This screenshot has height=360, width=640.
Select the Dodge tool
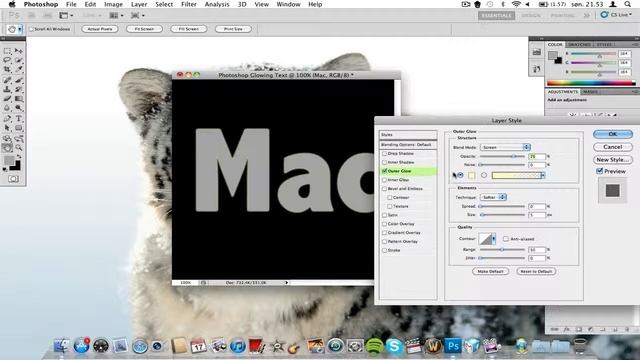(x=19, y=108)
